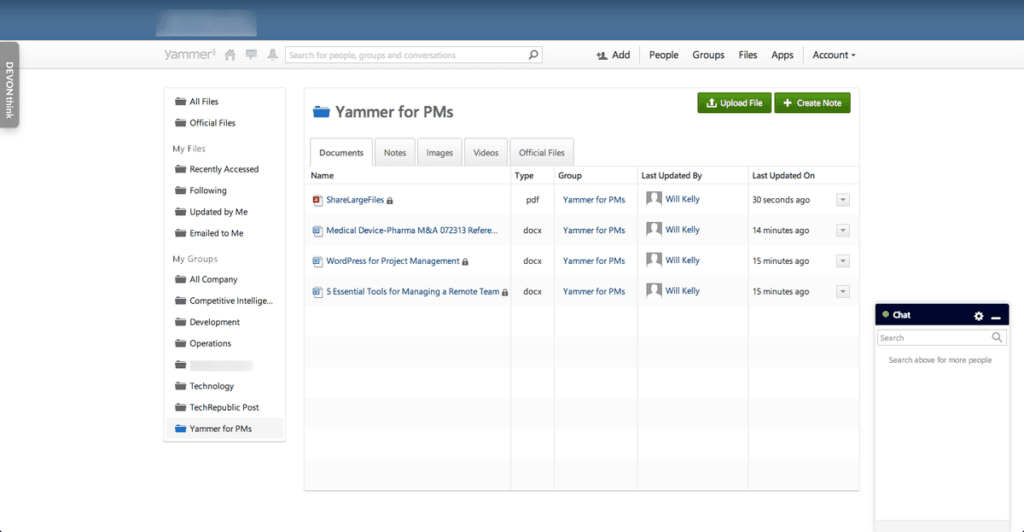Viewport: 1024px width, 532px height.
Task: Click the lock icon after 5 Essential Tools
Action: point(505,292)
